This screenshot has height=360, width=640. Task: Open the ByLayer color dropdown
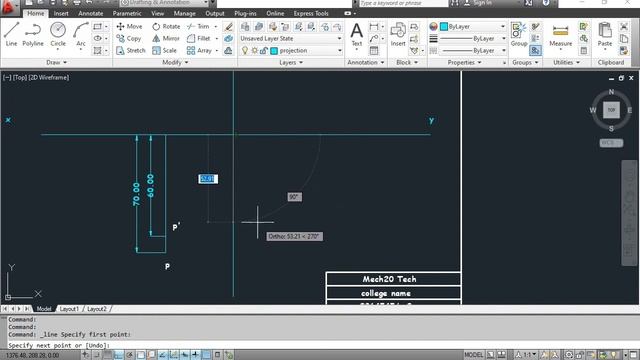point(473,27)
